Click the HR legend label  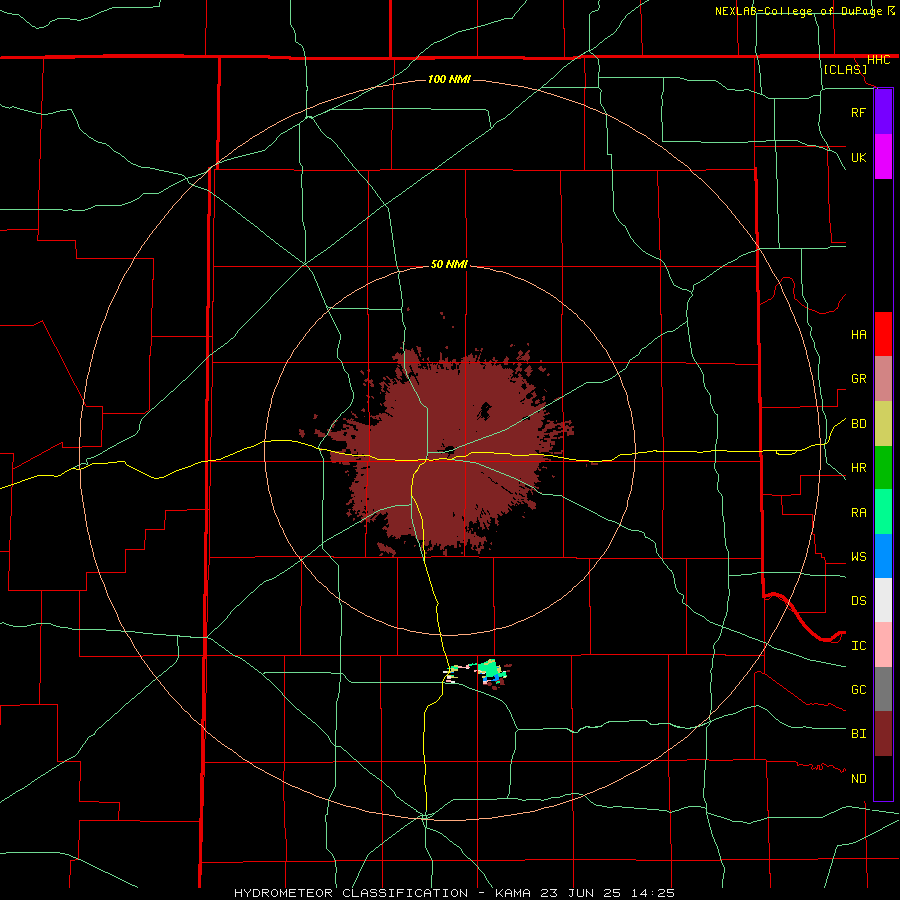(x=858, y=468)
